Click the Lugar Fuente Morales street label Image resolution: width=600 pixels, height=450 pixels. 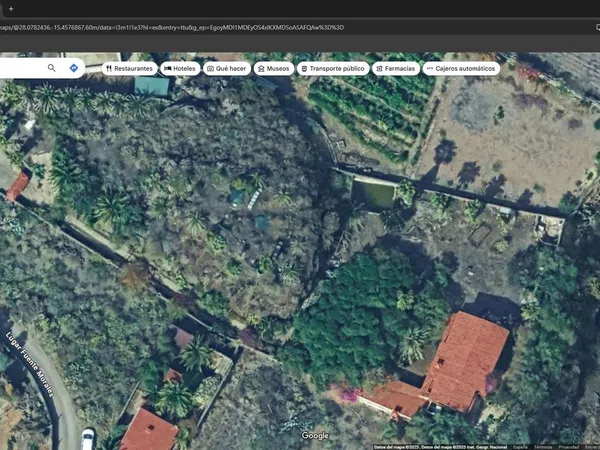[30, 364]
